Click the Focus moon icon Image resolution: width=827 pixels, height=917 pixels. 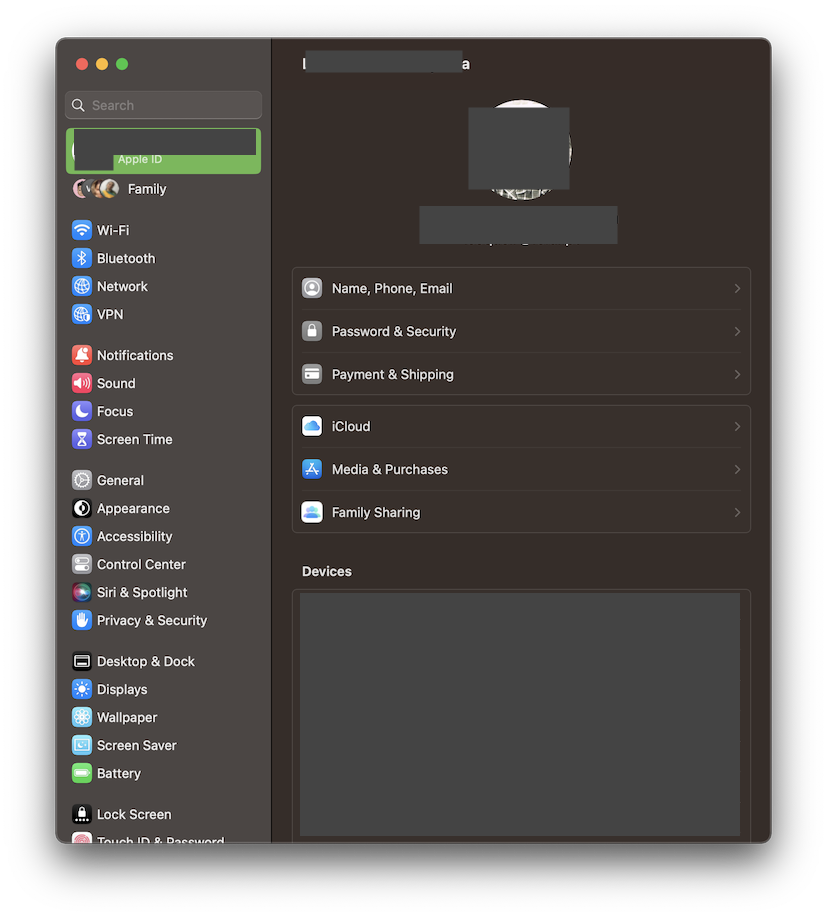(x=82, y=411)
